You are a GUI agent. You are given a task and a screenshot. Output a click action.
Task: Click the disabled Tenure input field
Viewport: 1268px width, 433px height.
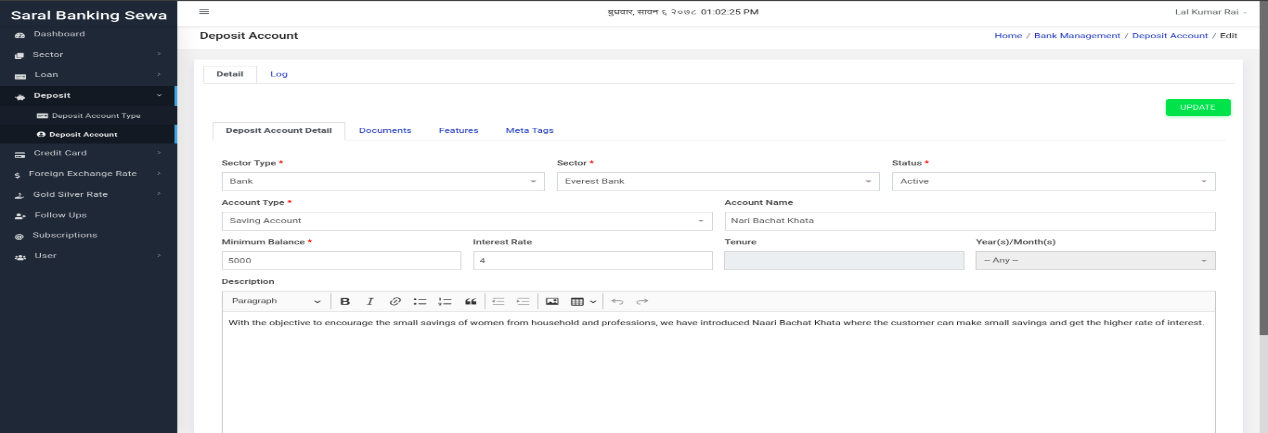(844, 260)
